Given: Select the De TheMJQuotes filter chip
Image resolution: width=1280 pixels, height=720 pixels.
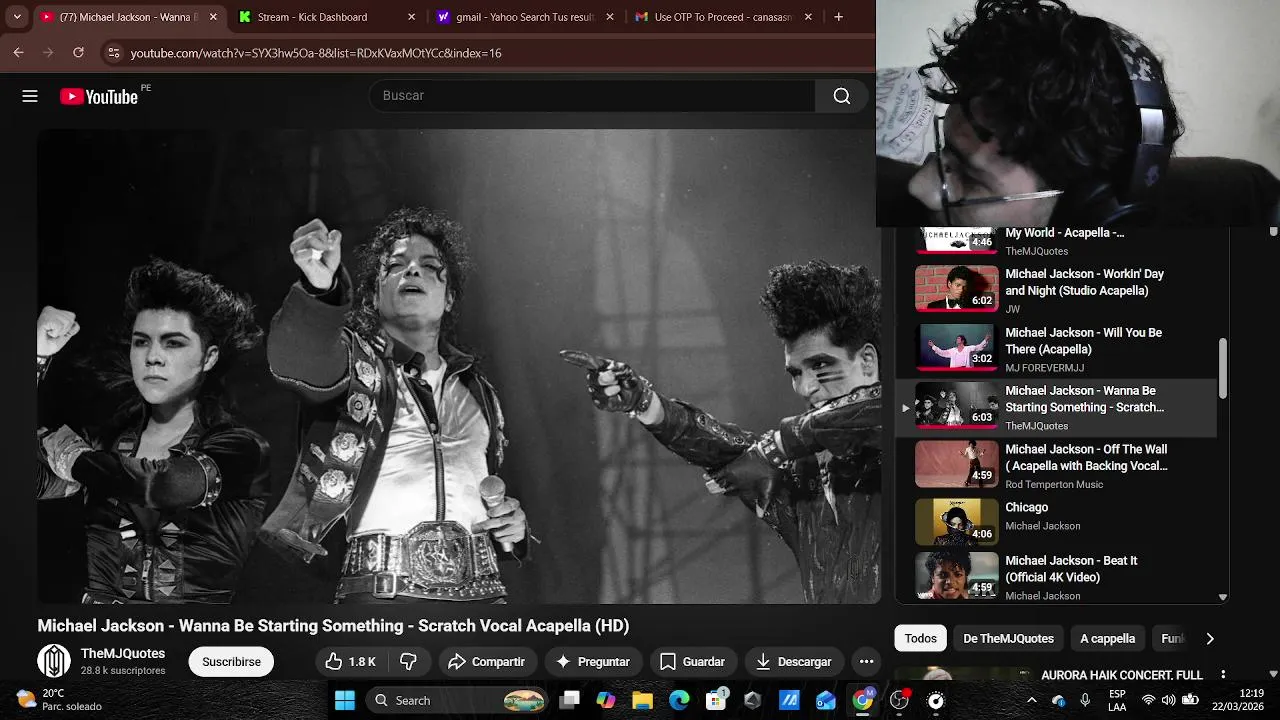Looking at the screenshot, I should click(1008, 638).
